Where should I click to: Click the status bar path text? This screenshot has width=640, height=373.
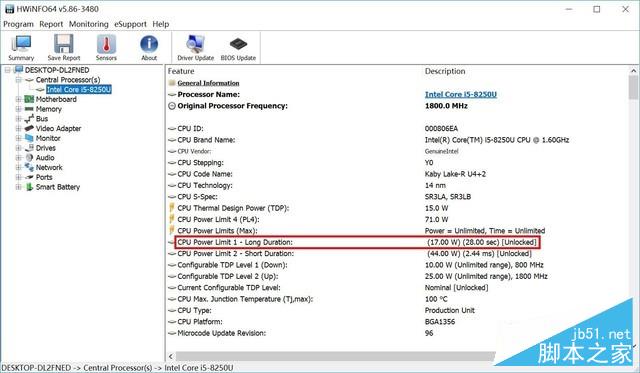118,368
